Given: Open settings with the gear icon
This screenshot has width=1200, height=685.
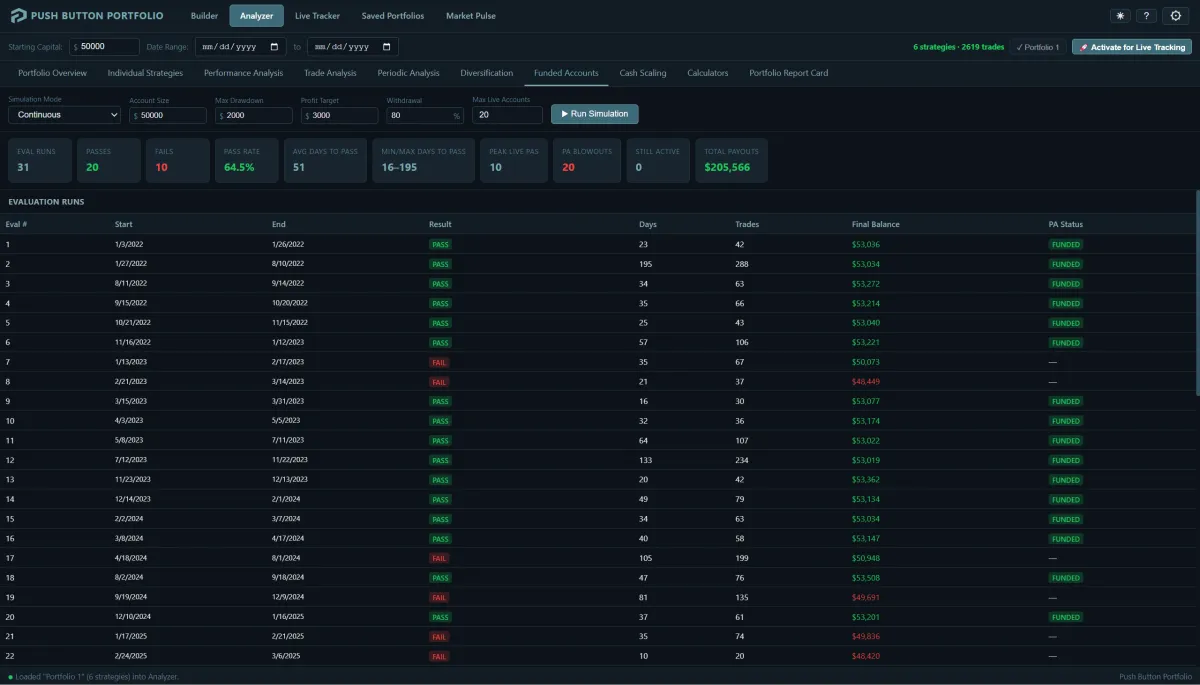Looking at the screenshot, I should coord(1176,16).
